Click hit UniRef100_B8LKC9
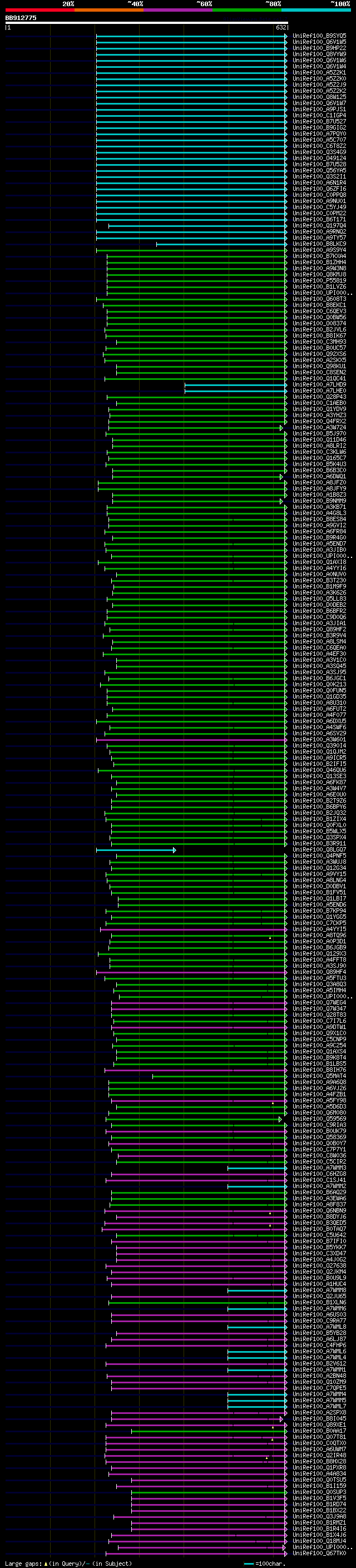Screen dimensions: 356x1568 pos(319,244)
